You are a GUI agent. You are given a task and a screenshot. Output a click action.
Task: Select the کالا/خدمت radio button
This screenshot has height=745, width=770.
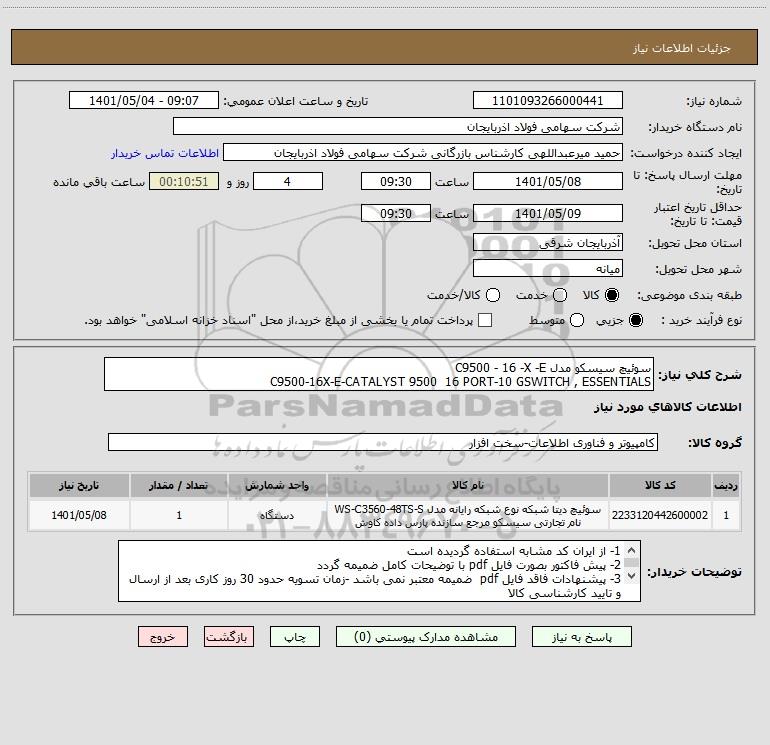[493, 295]
